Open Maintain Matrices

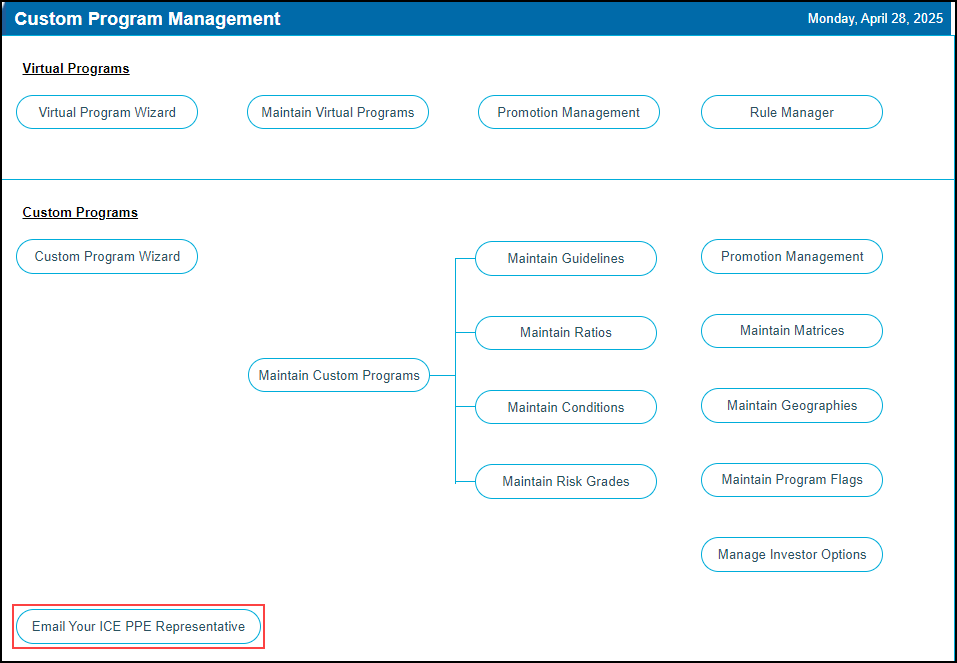tap(792, 331)
